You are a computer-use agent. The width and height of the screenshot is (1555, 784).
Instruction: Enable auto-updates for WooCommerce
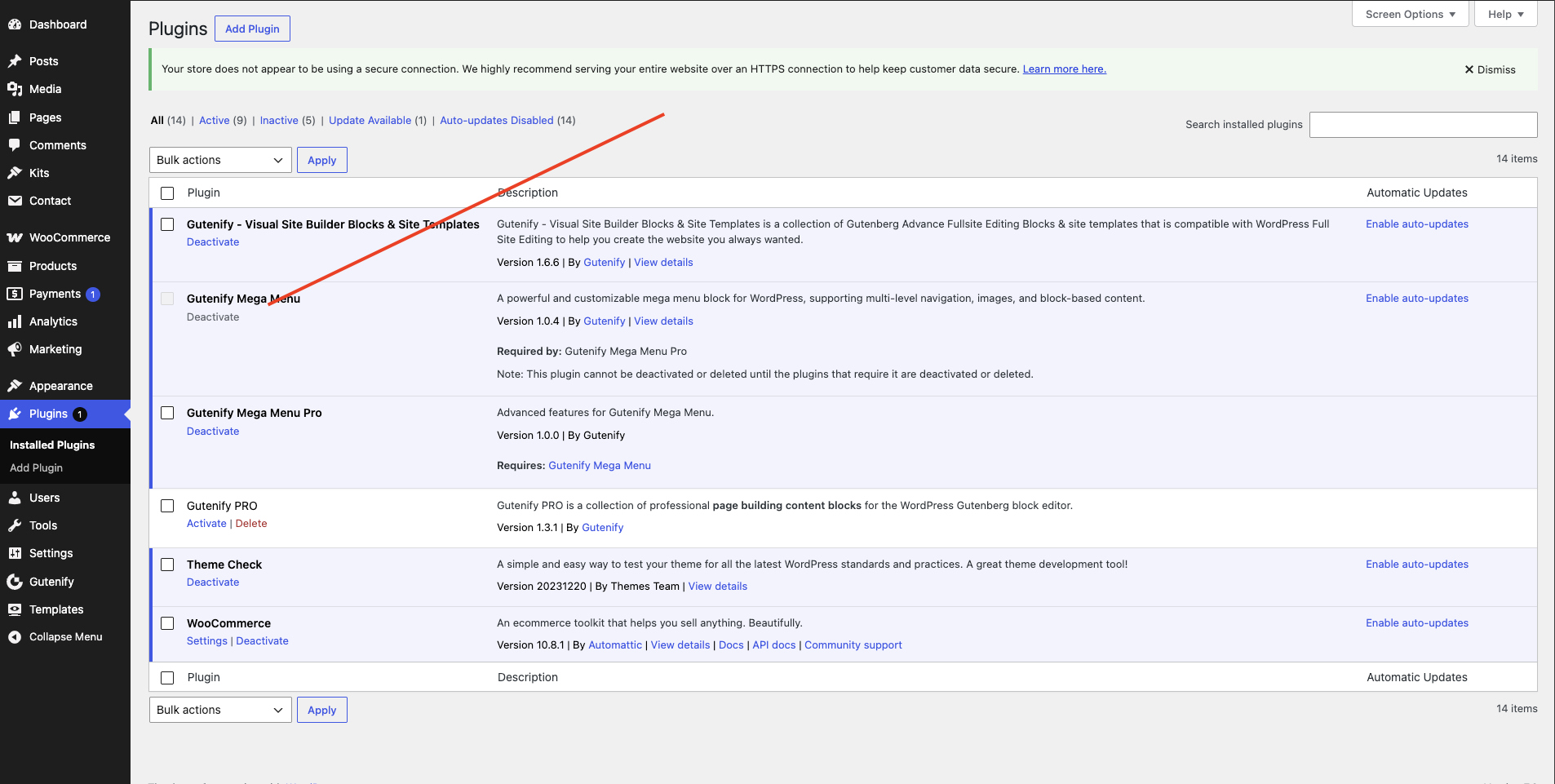[1417, 622]
